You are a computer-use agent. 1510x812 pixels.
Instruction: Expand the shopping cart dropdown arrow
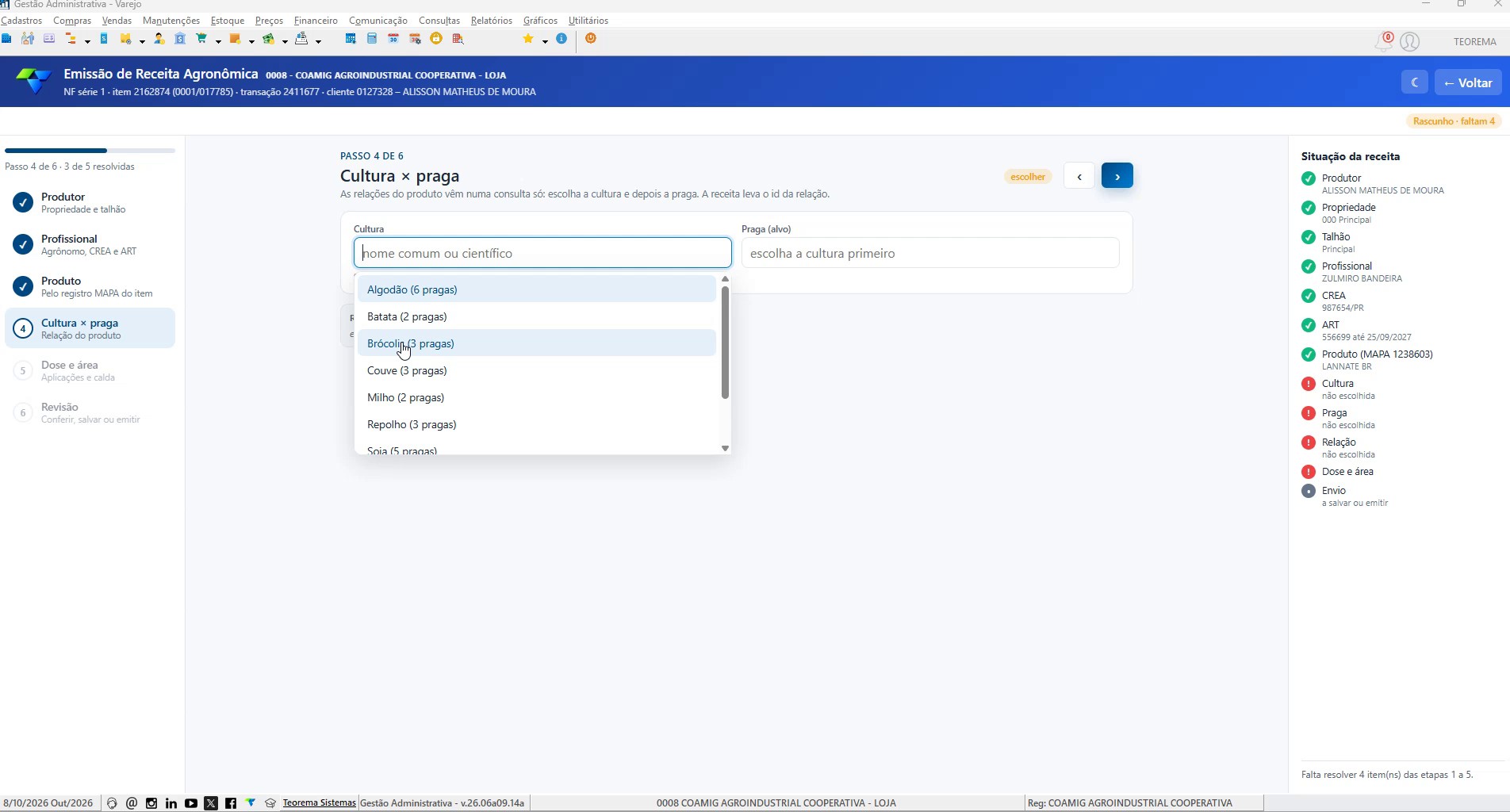point(219,41)
